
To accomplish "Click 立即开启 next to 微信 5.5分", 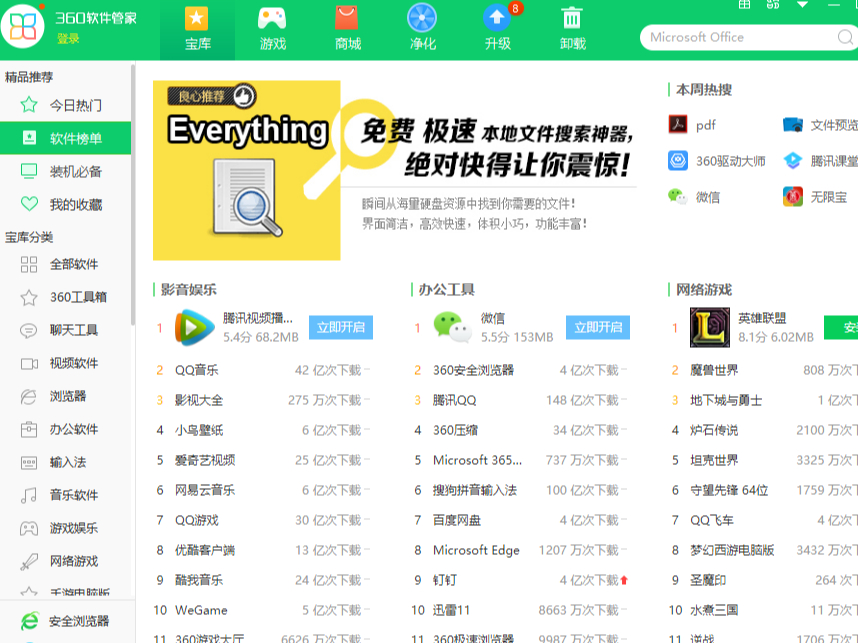I will (x=598, y=327).
